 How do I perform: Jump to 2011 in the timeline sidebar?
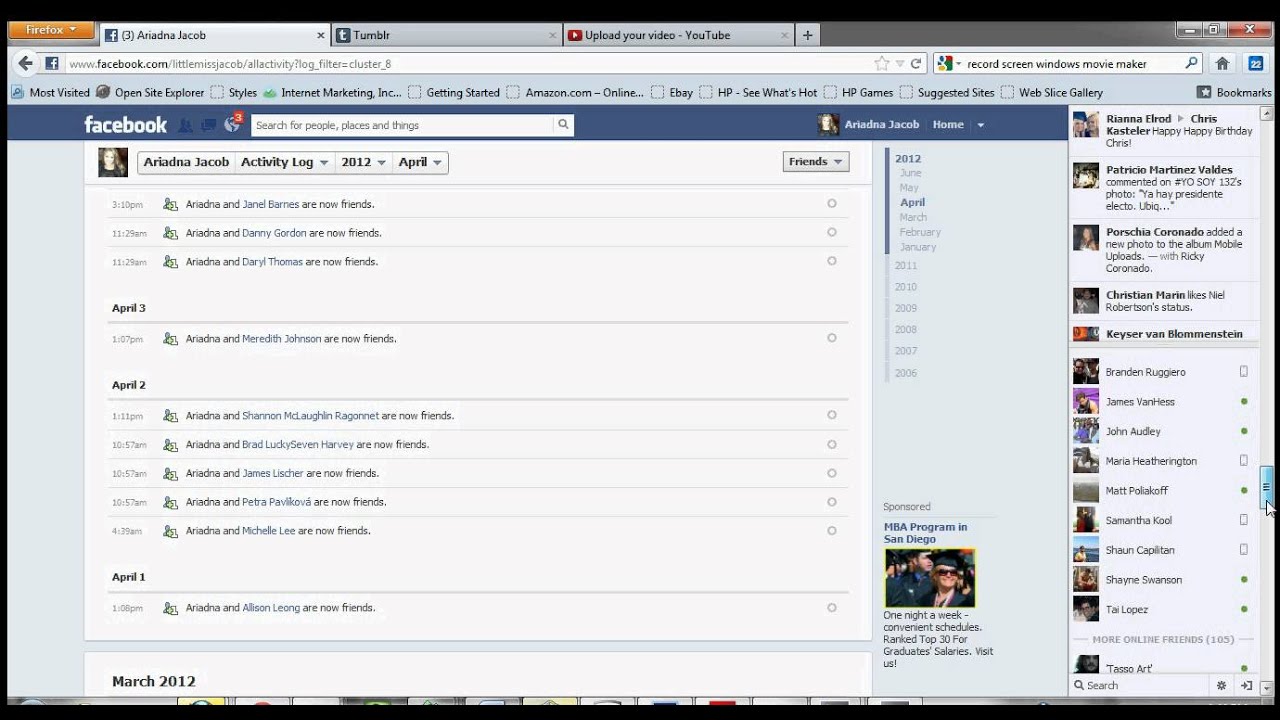[906, 266]
